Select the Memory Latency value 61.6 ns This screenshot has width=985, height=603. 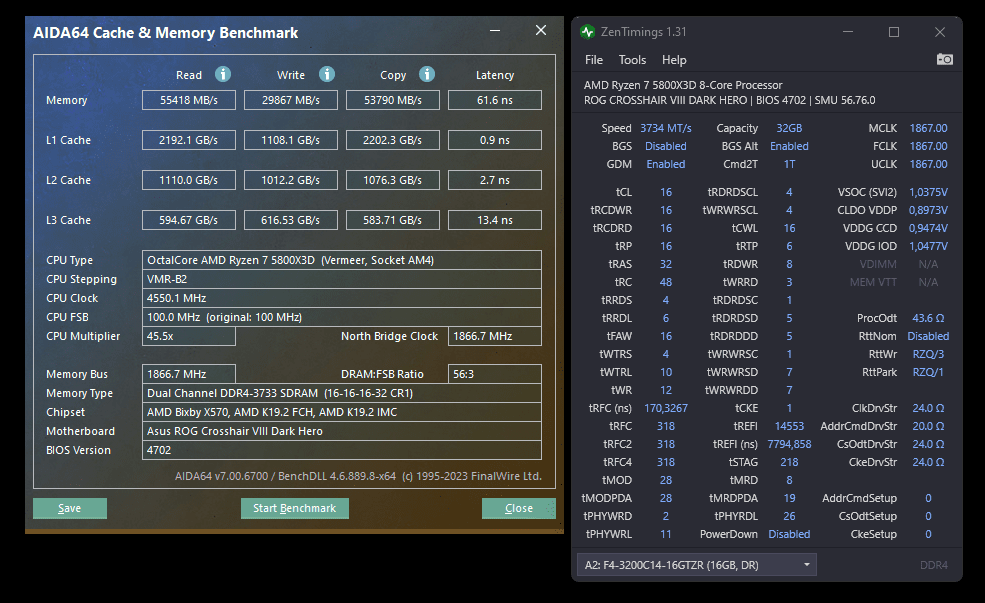click(x=495, y=100)
